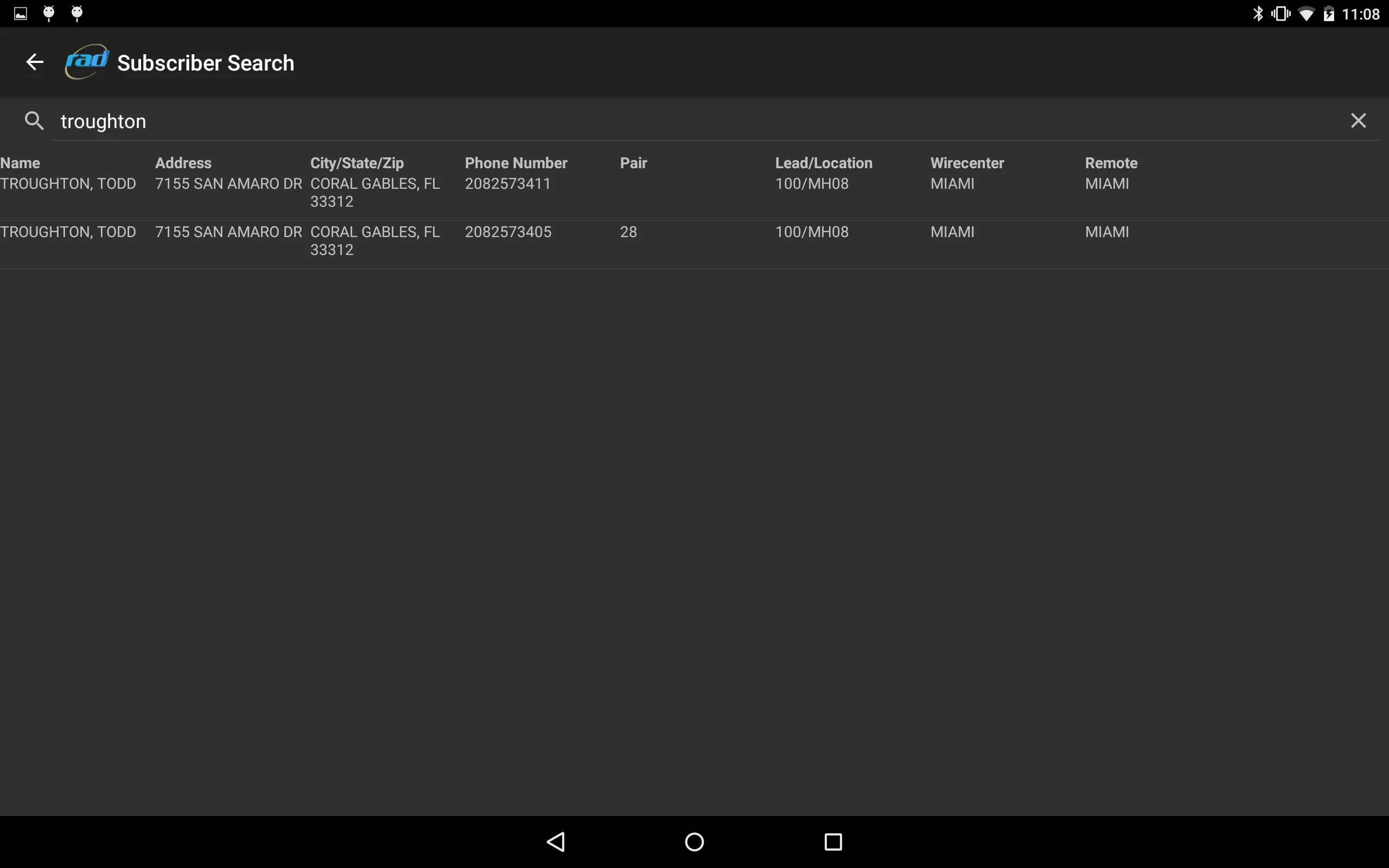
Task: Select the Address column header
Action: [183, 163]
